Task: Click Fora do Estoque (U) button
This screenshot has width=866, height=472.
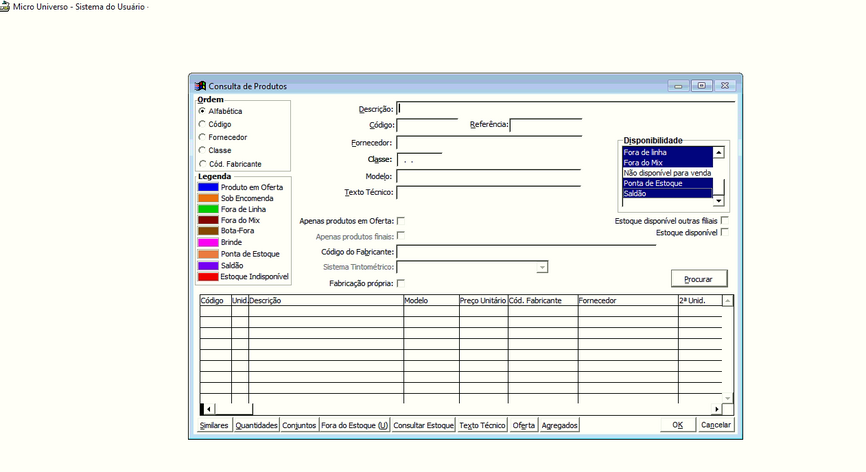Action: click(x=355, y=425)
